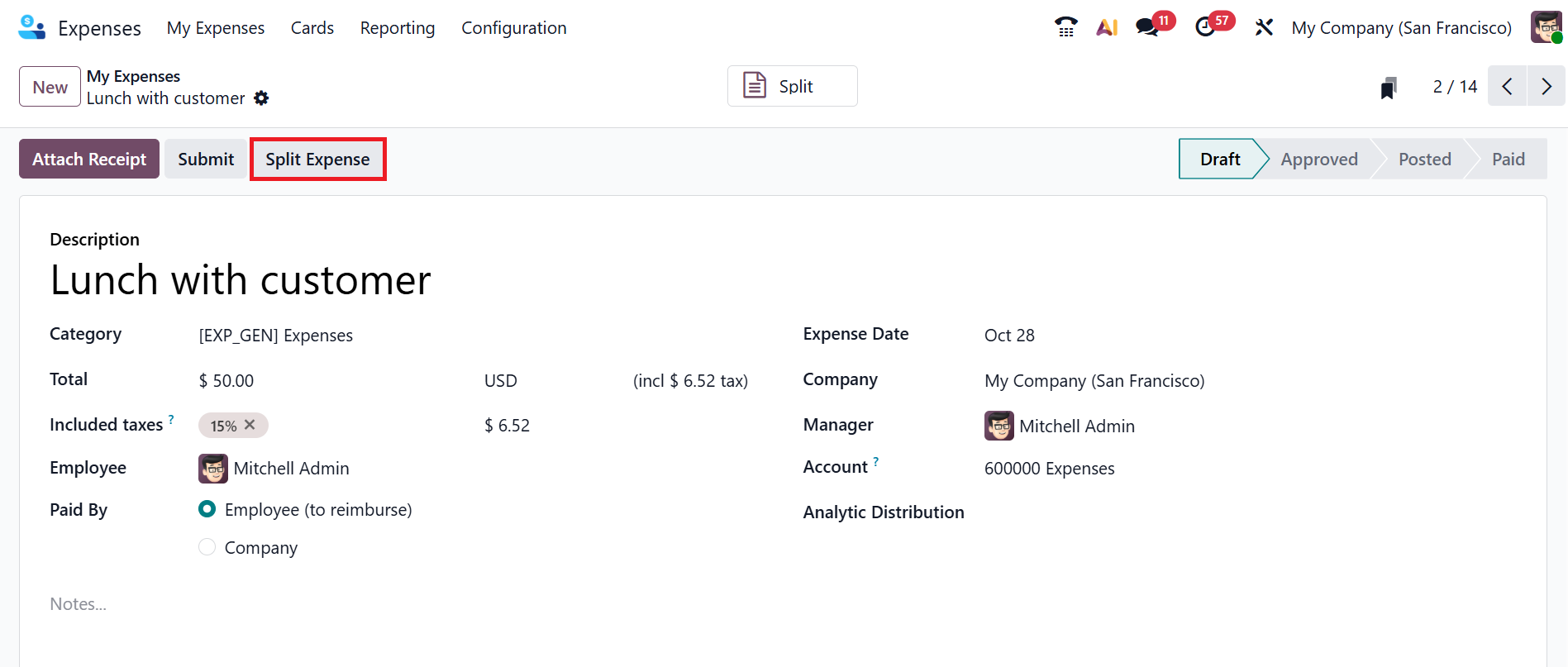Image resolution: width=1568 pixels, height=667 pixels.
Task: Open the debug tools wrench icon
Action: (x=1264, y=27)
